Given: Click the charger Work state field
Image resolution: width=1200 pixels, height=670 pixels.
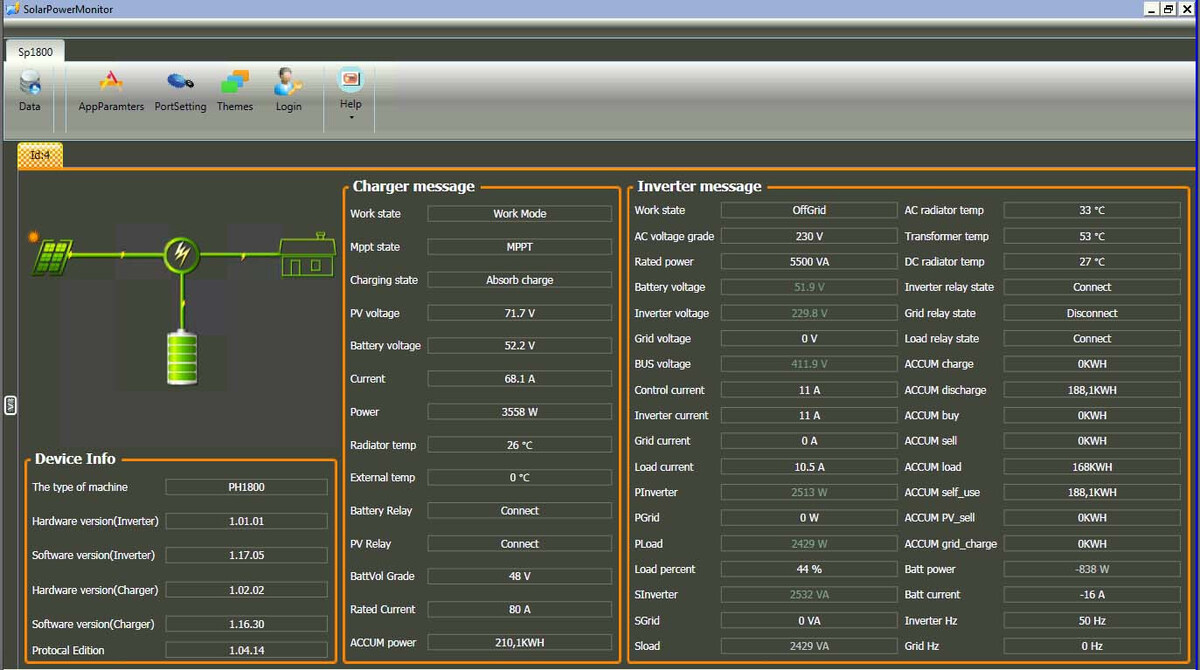Looking at the screenshot, I should (519, 214).
